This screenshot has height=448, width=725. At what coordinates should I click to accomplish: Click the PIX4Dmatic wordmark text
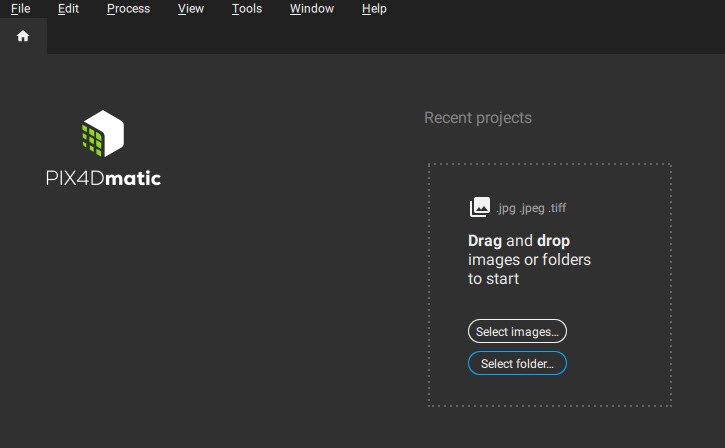point(103,179)
